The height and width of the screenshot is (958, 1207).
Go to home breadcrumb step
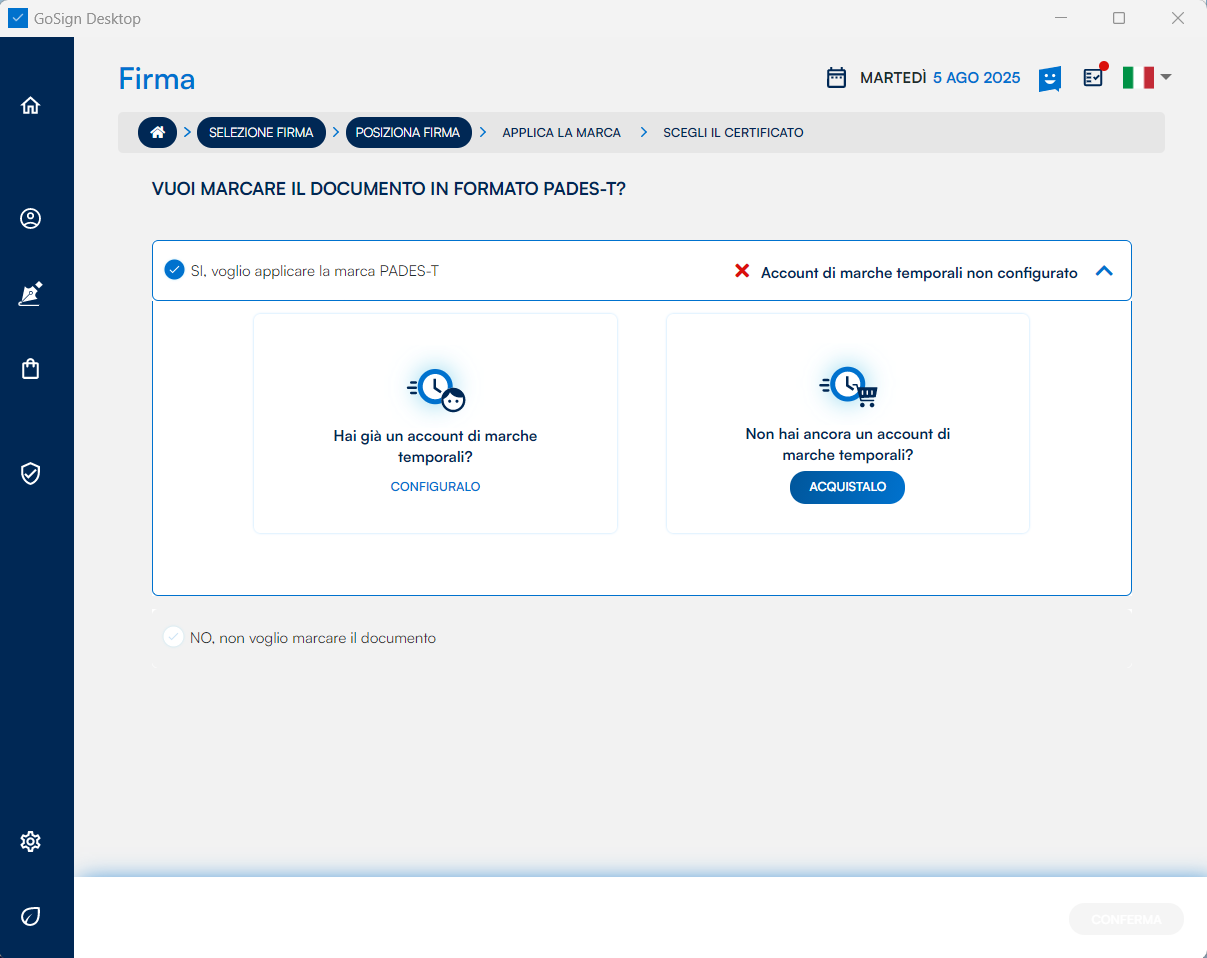coord(157,132)
